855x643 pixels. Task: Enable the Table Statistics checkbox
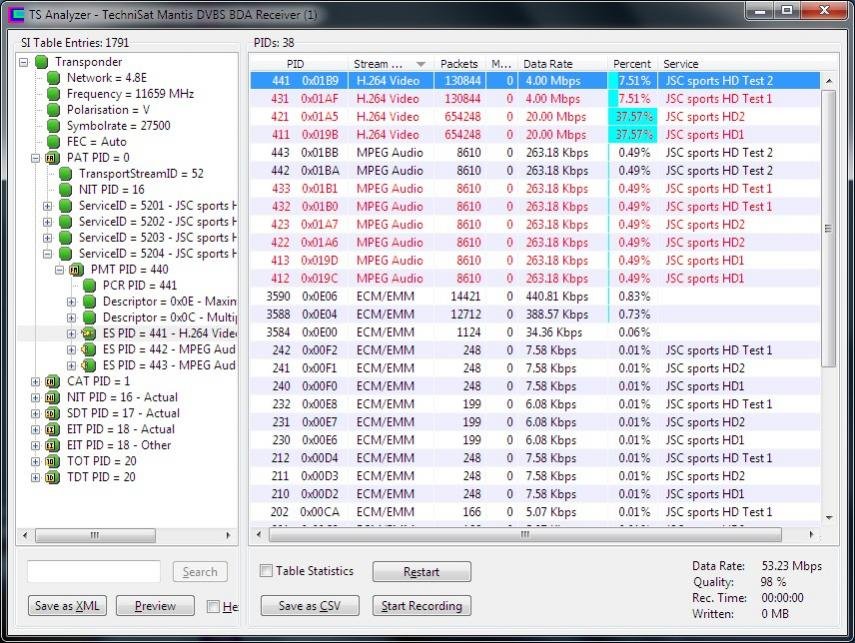266,571
